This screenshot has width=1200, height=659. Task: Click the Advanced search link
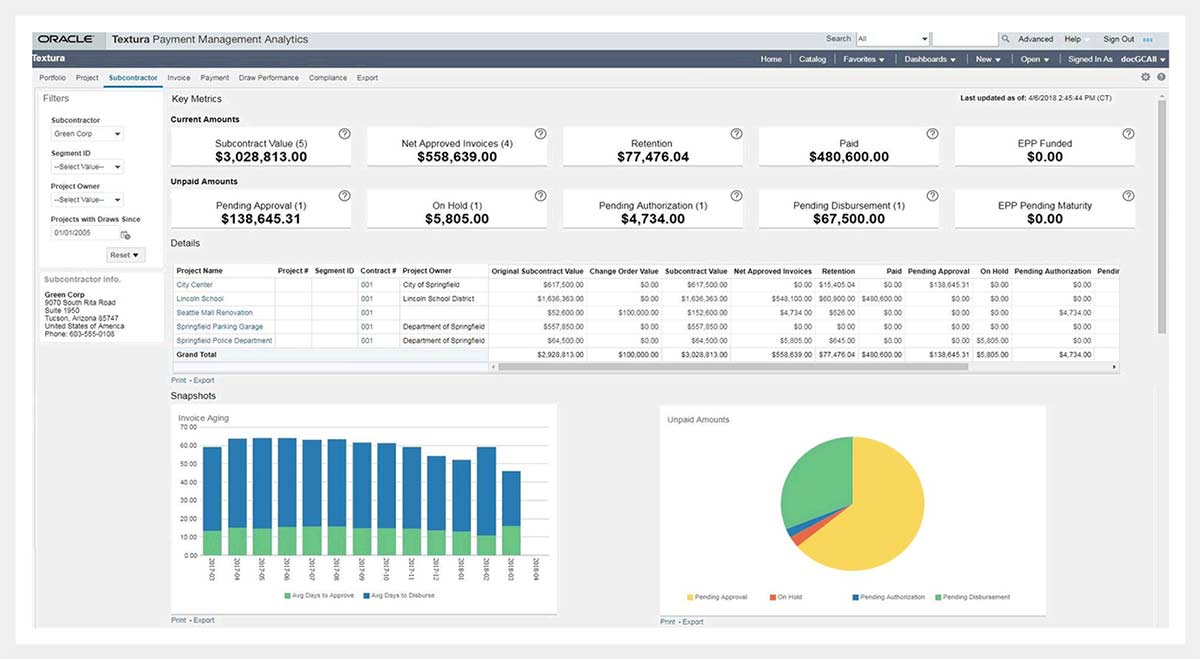click(x=1035, y=39)
